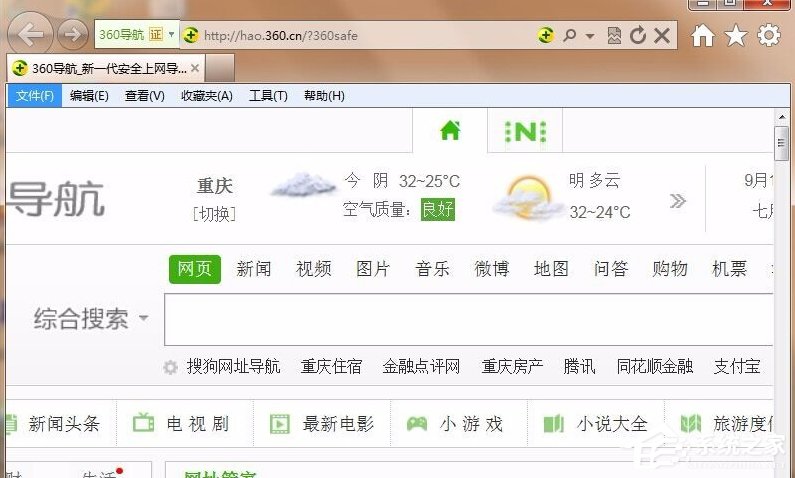This screenshot has height=478, width=795.
Task: Select the 新闻 search category tab
Action: coord(253,269)
